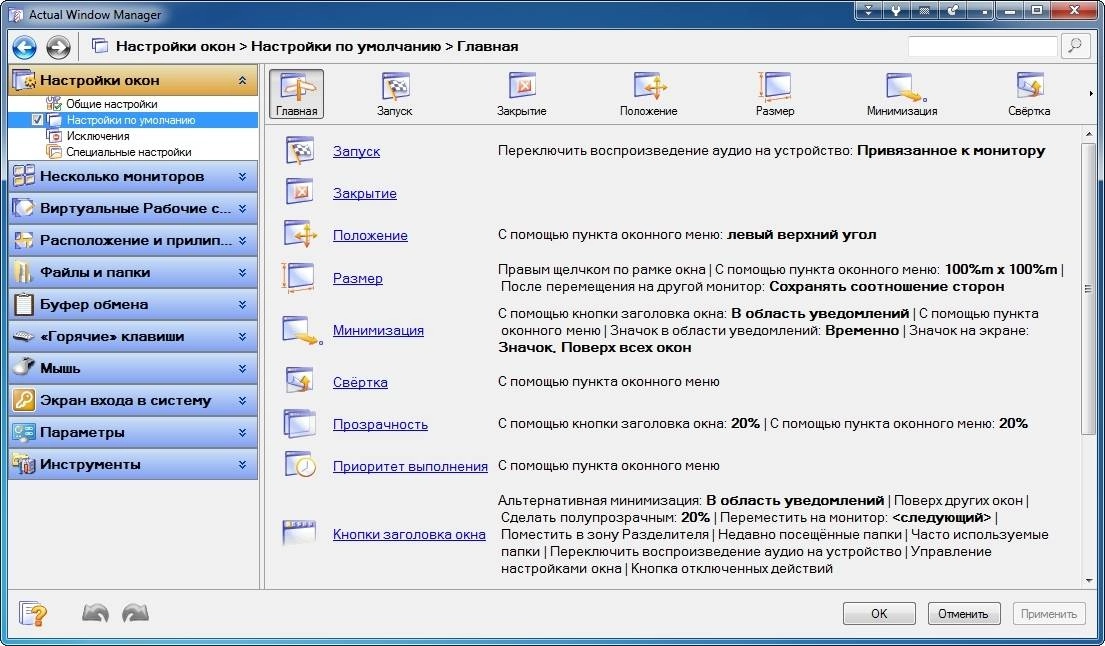This screenshot has width=1105, height=646.
Task: Expand the «Горячие» клавиши section
Action: [242, 337]
